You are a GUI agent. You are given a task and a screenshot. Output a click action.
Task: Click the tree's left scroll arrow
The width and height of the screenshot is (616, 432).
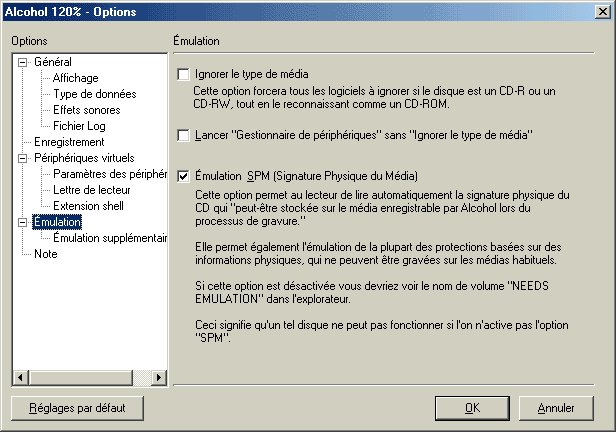(x=20, y=378)
